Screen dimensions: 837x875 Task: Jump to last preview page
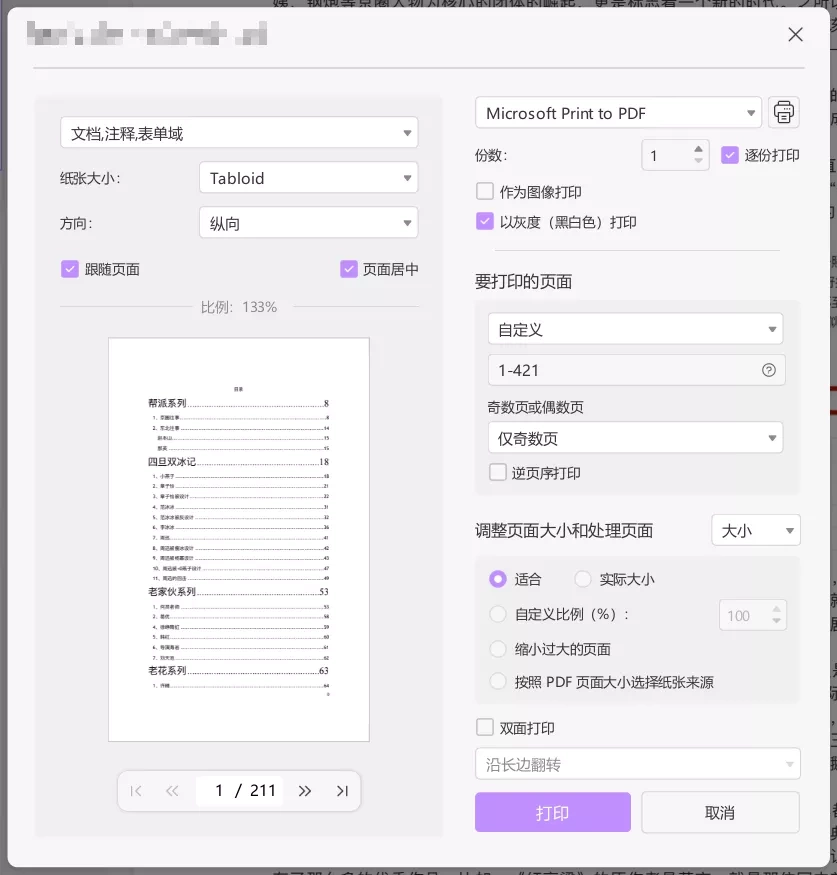pyautogui.click(x=342, y=791)
